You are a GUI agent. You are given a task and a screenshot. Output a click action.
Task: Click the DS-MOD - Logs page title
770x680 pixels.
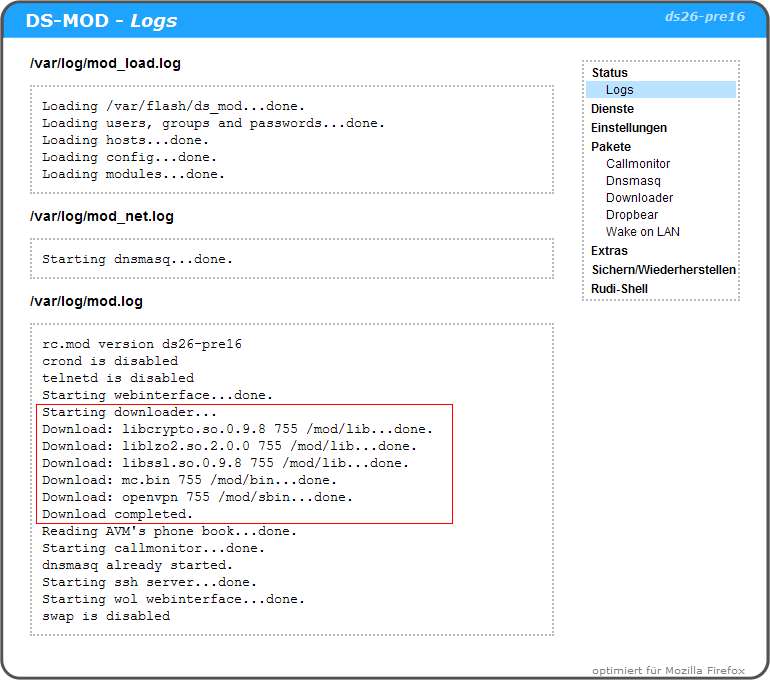tap(101, 20)
